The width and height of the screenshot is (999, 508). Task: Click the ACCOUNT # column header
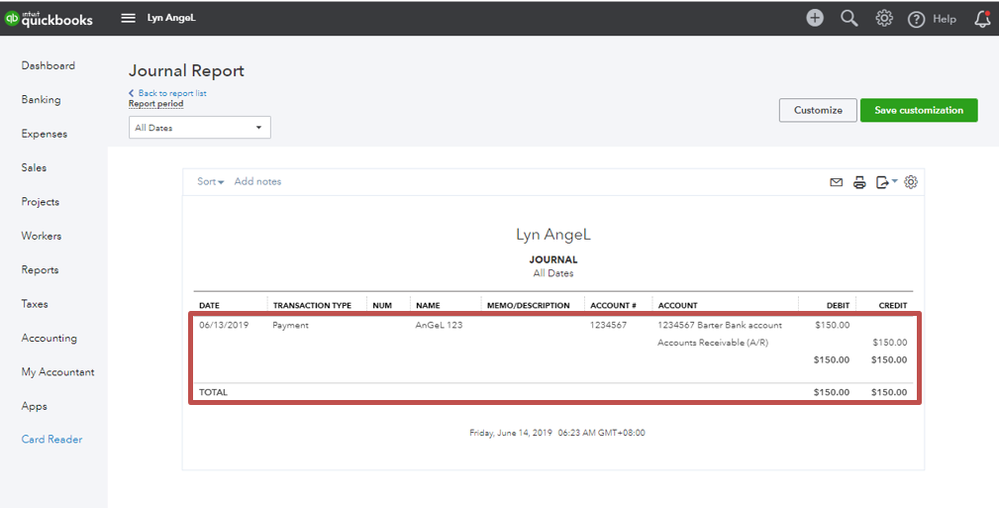(613, 305)
